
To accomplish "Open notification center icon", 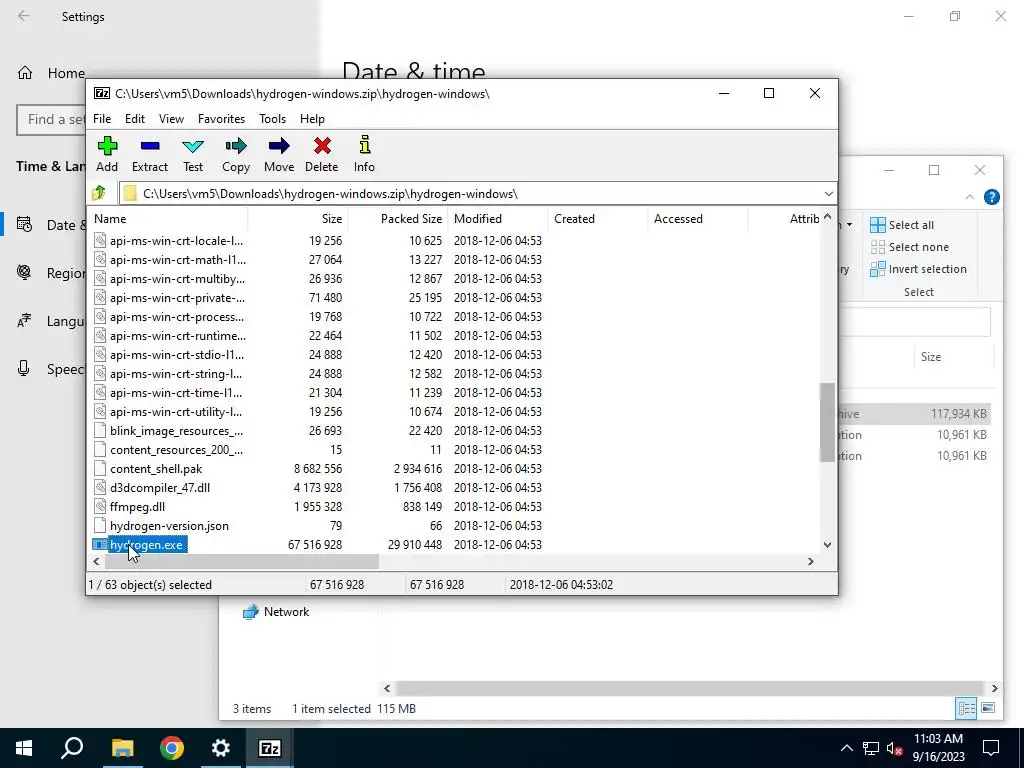I will pos(991,748).
